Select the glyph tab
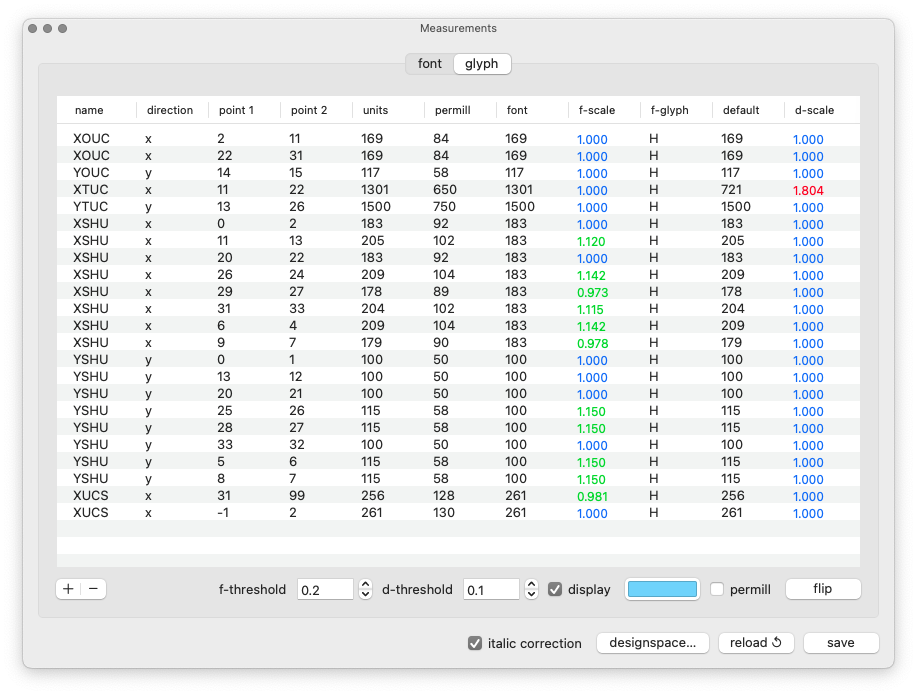 click(481, 64)
